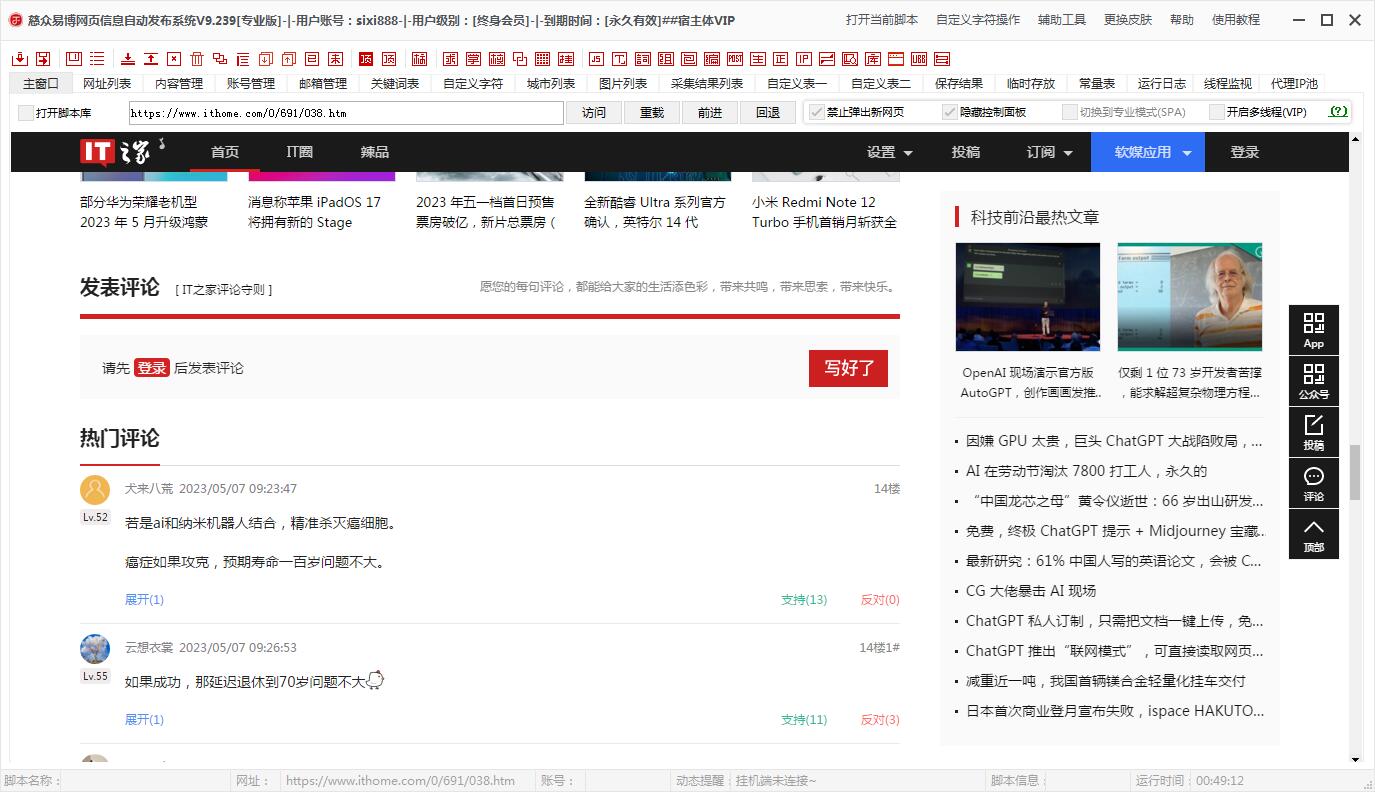The image size is (1375, 792).
Task: Click the UBB icon in the toolbar
Action: pyautogui.click(x=918, y=59)
